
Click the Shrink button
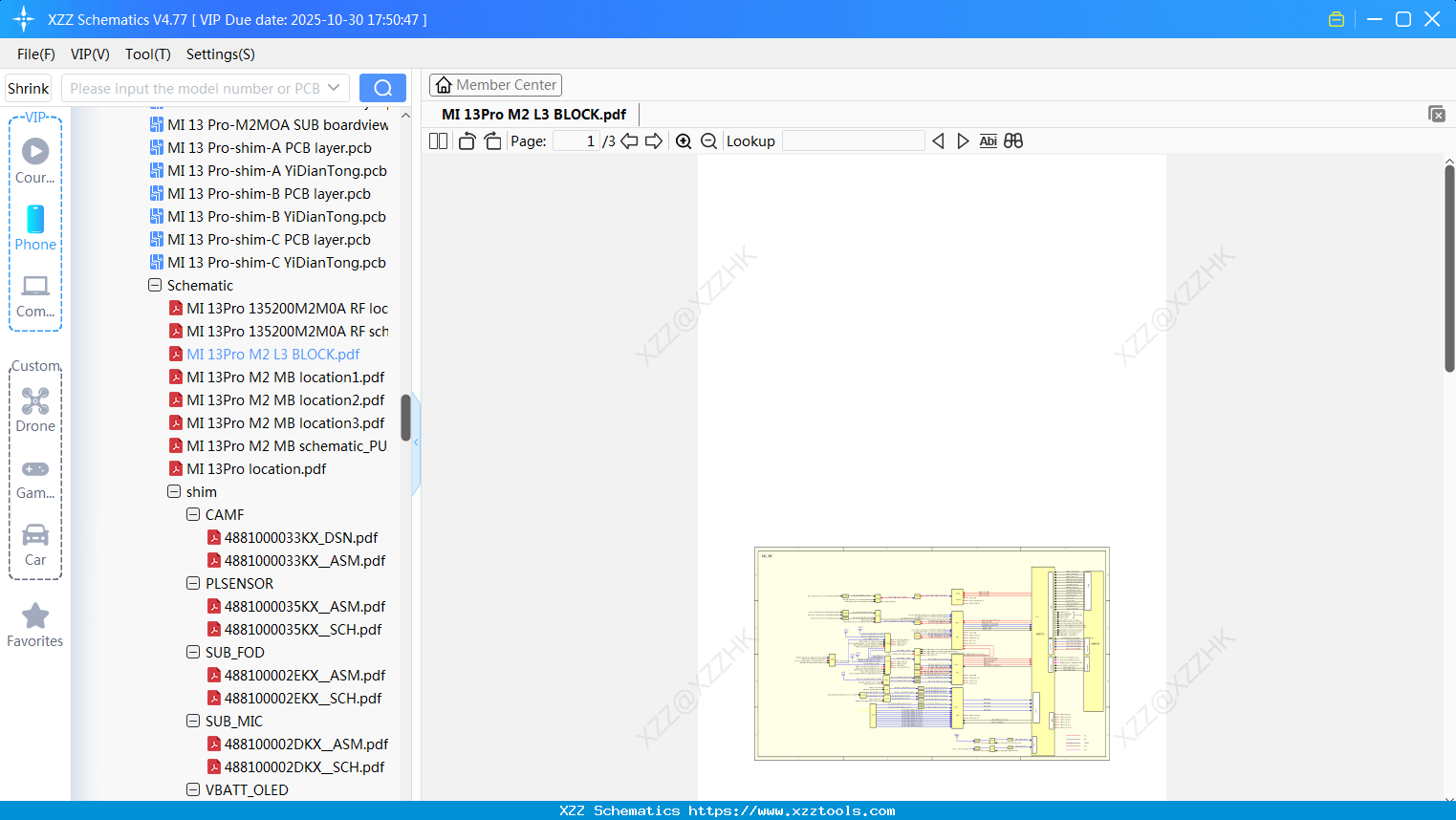click(29, 88)
